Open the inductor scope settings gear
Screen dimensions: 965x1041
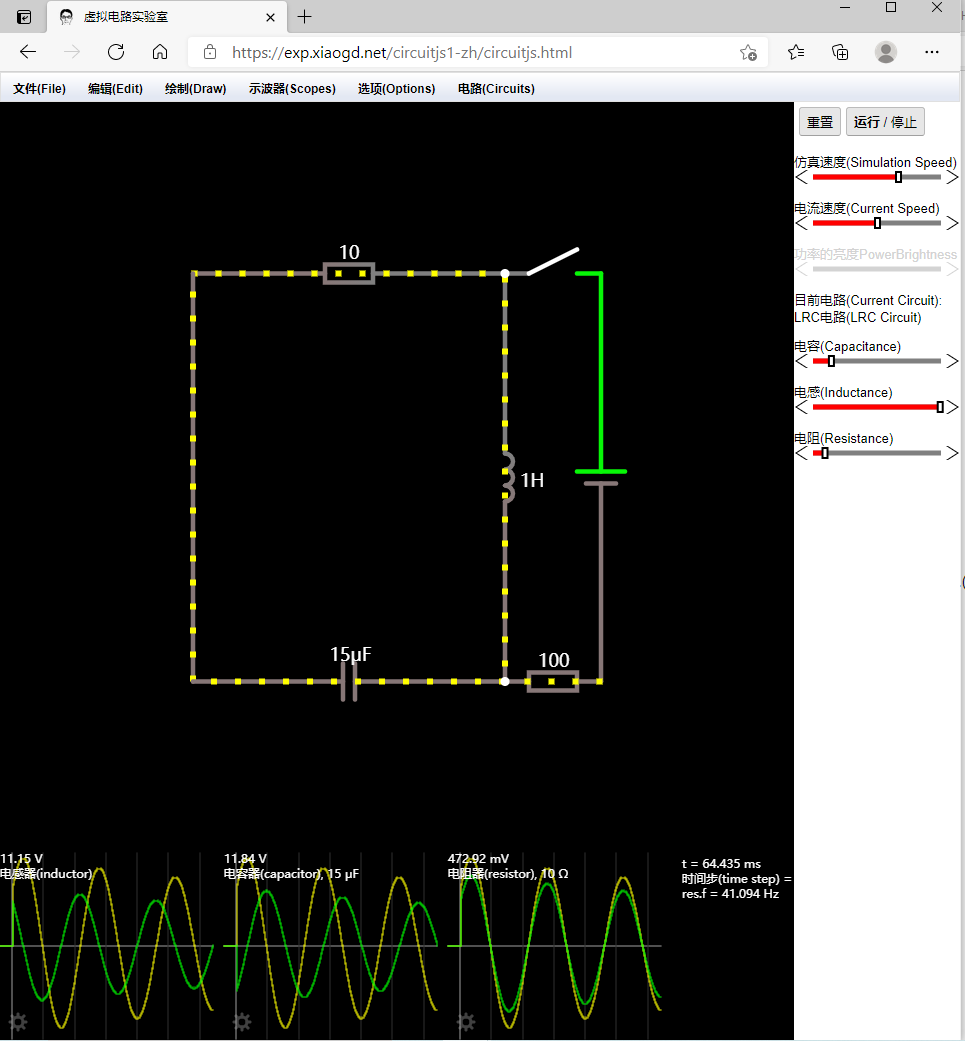(18, 1022)
